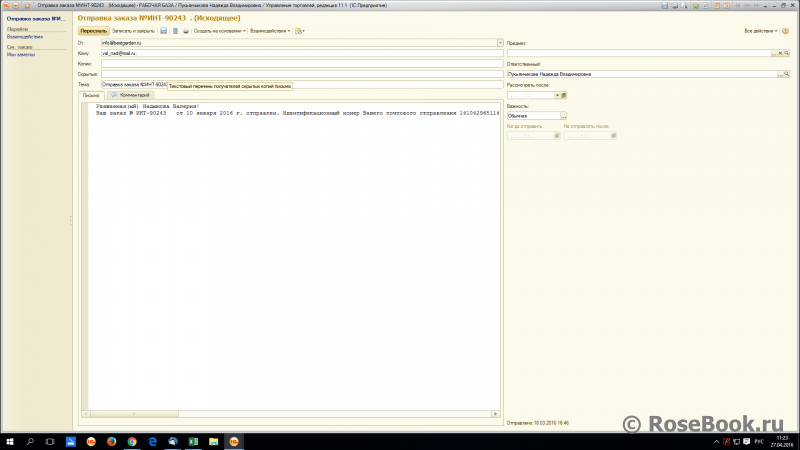
Task: Open the Windows Start menu
Action: [9, 440]
